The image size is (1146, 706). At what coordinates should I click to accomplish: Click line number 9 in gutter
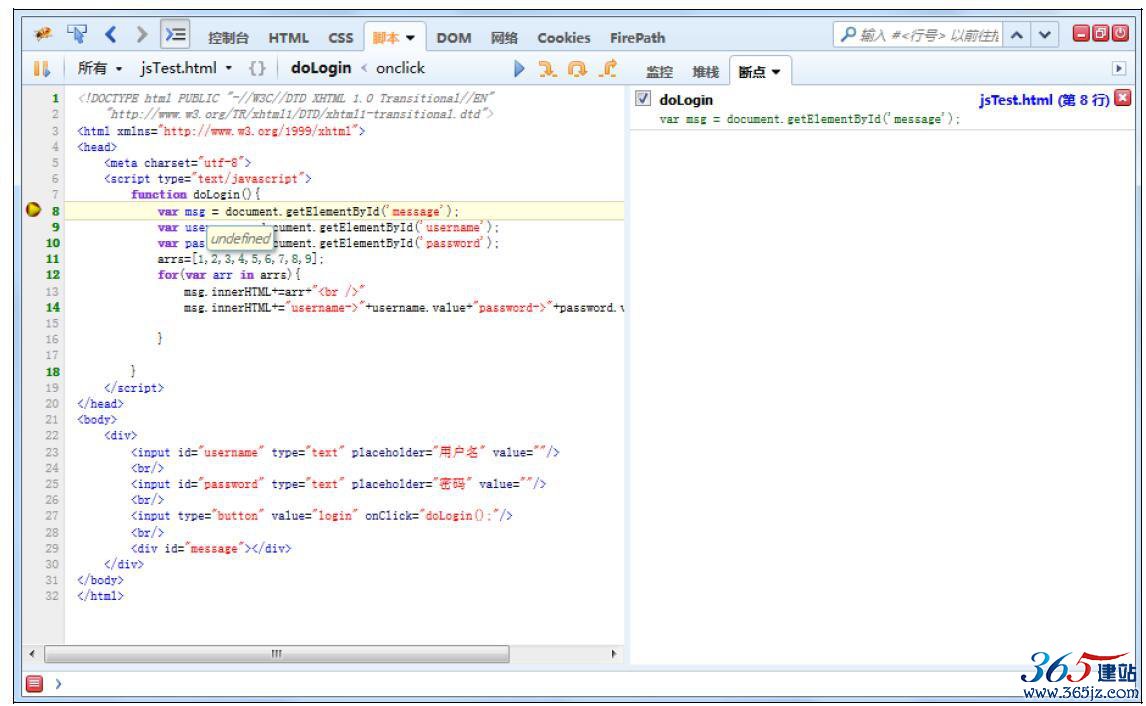[x=56, y=227]
